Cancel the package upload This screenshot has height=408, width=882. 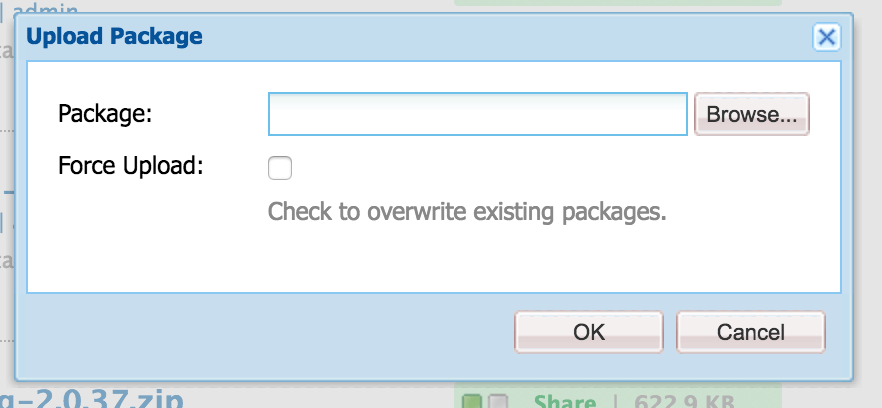click(750, 332)
